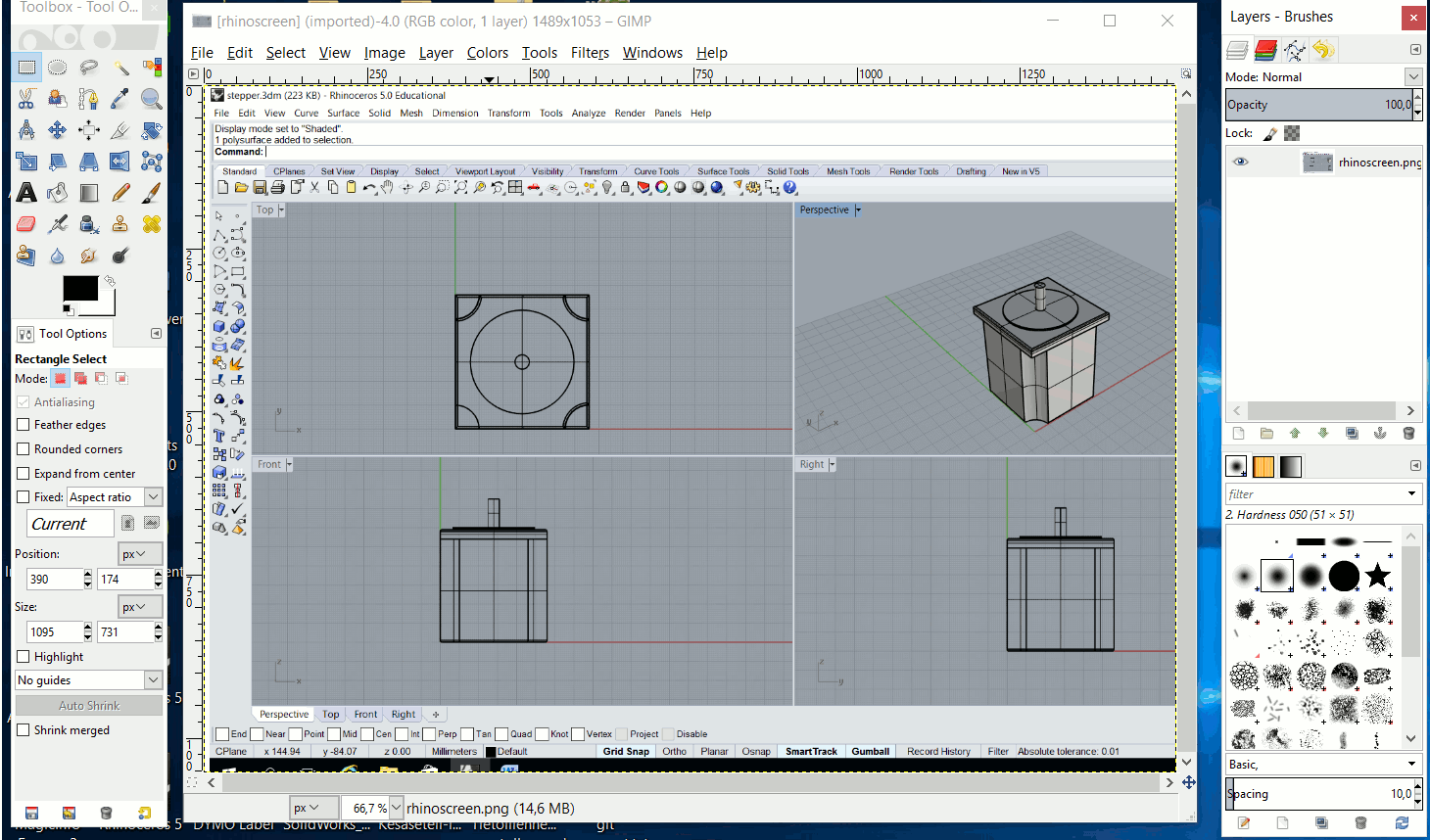Open the zoom percentage dropdown in the status bar
Image resolution: width=1430 pixels, height=840 pixels.
tap(396, 808)
